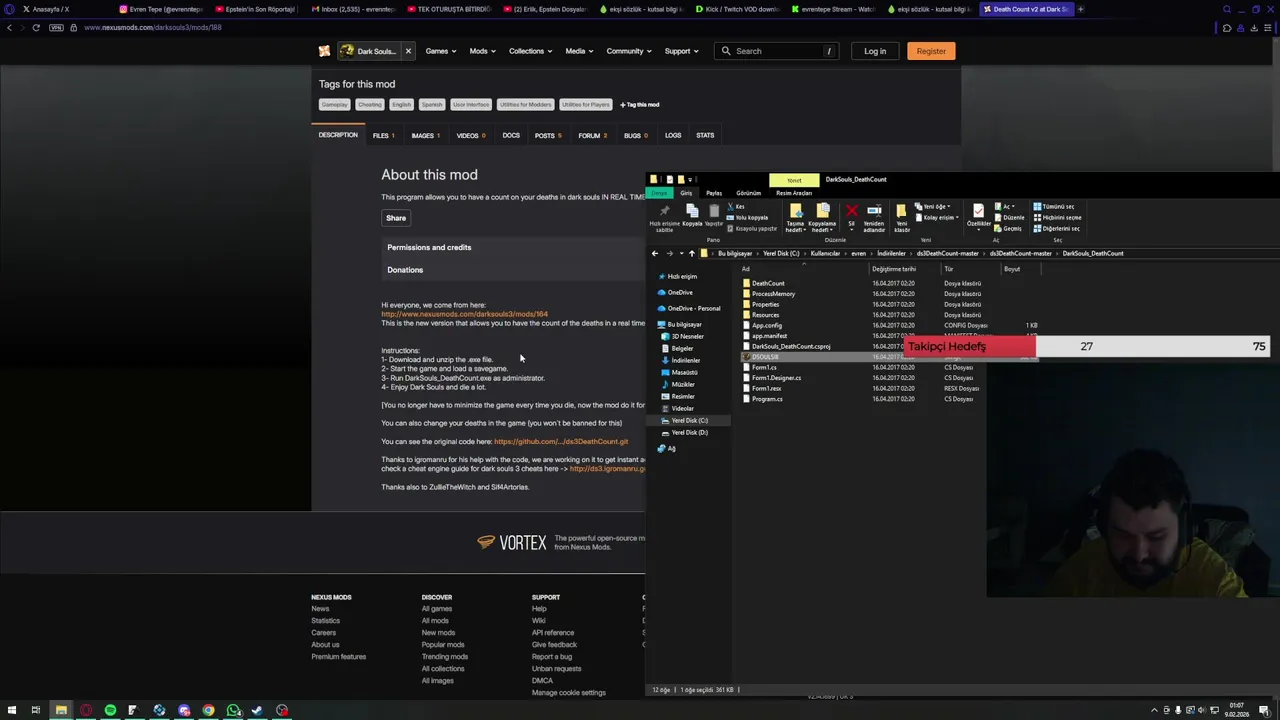Click Geçmiş (history) in the ribbon
The height and width of the screenshot is (720, 1280).
1009,229
